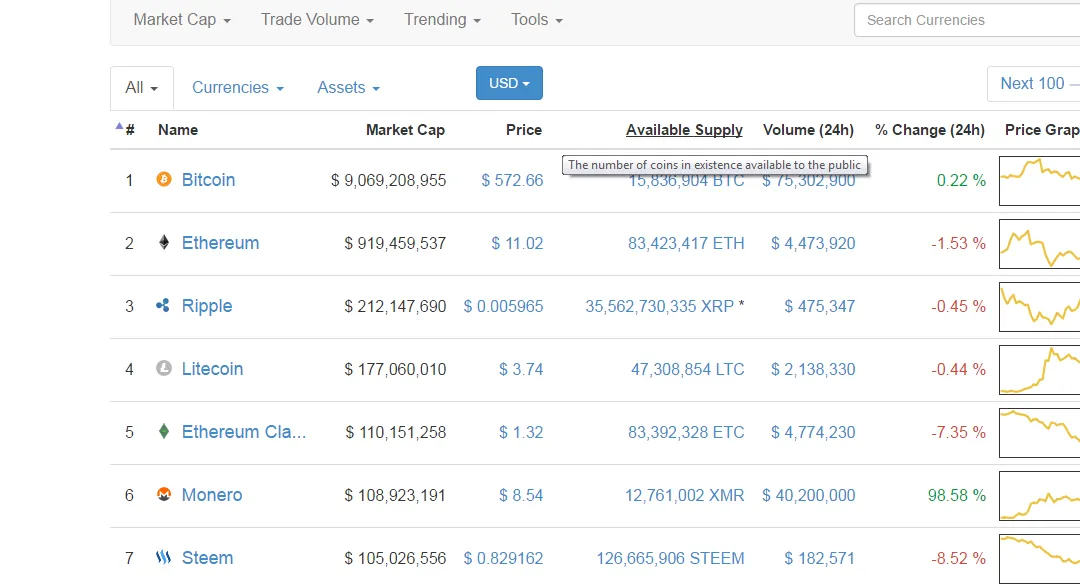Expand the Trending menu
1080x585 pixels.
tap(442, 20)
